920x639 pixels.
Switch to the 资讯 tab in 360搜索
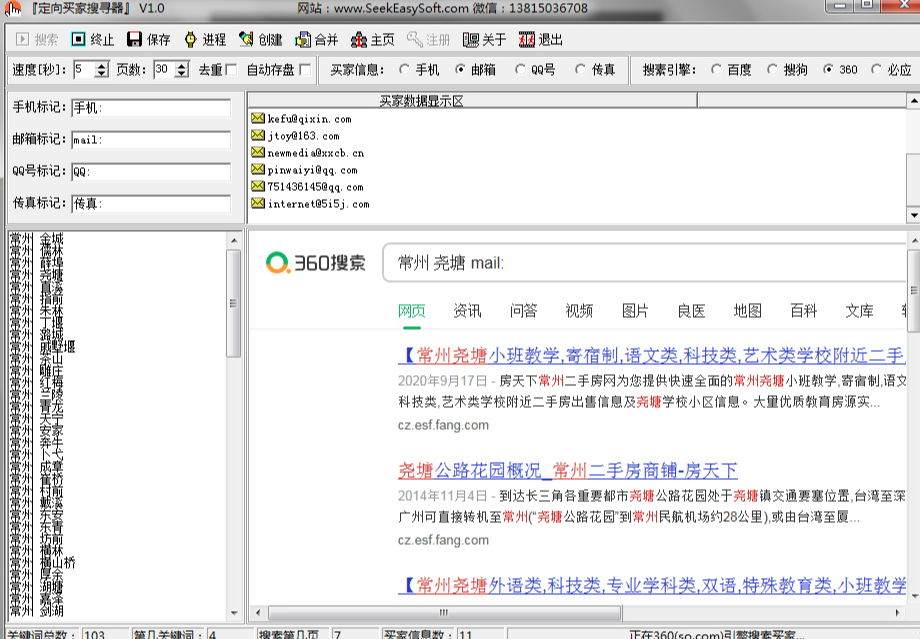click(x=467, y=311)
